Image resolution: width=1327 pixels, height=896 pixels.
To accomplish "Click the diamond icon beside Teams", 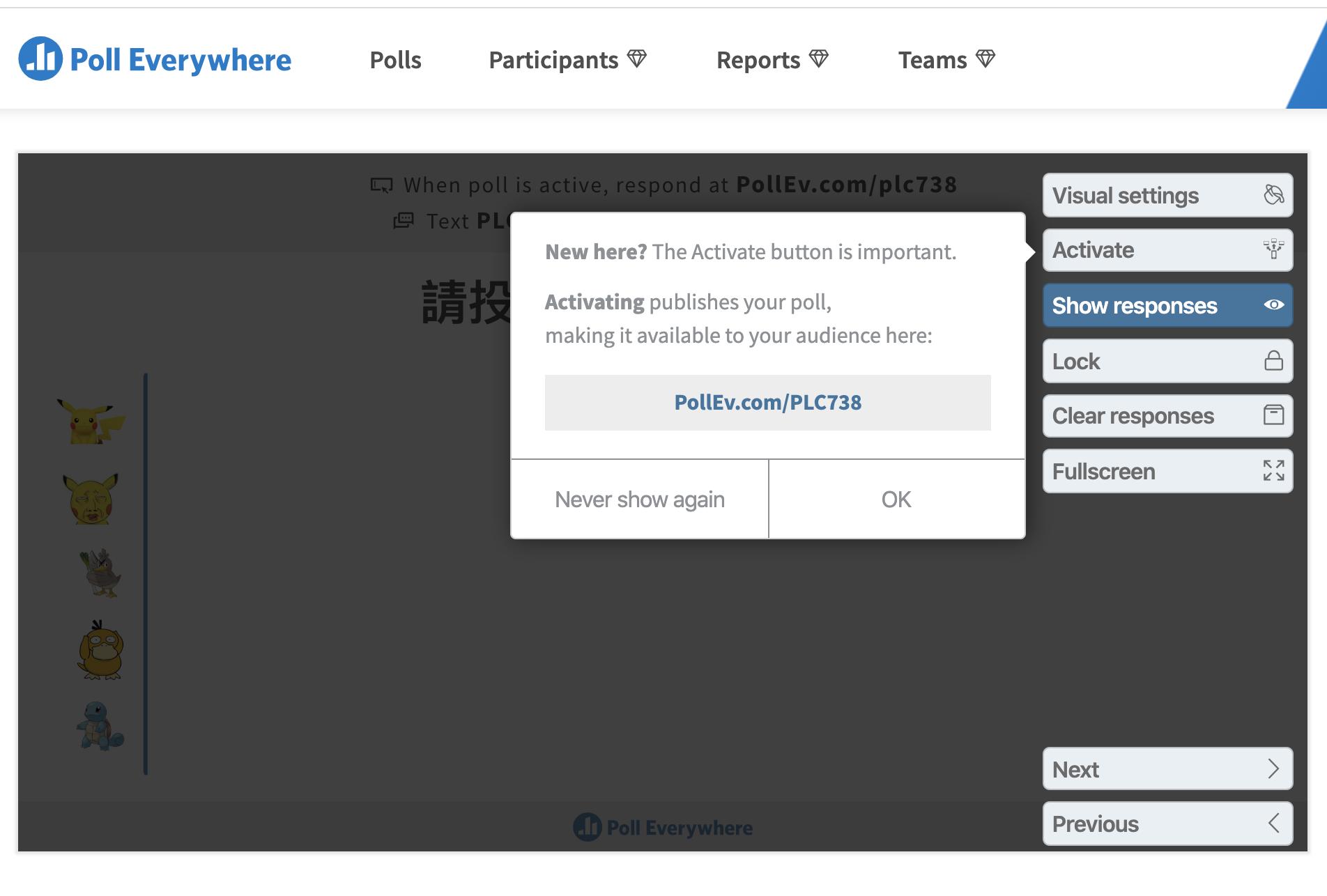I will point(985,59).
